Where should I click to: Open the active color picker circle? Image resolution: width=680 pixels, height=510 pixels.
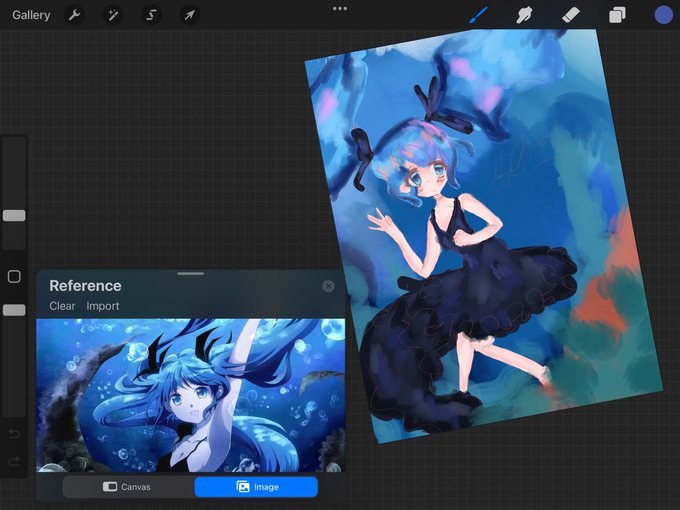(x=664, y=15)
